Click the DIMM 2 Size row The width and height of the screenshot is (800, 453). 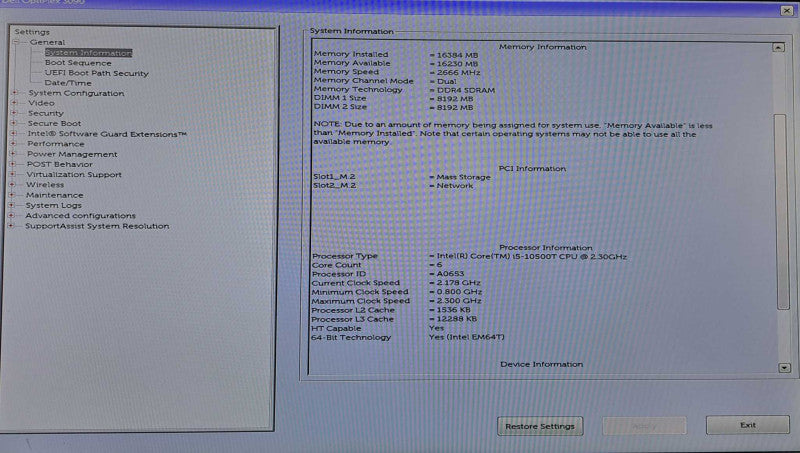click(x=393, y=107)
